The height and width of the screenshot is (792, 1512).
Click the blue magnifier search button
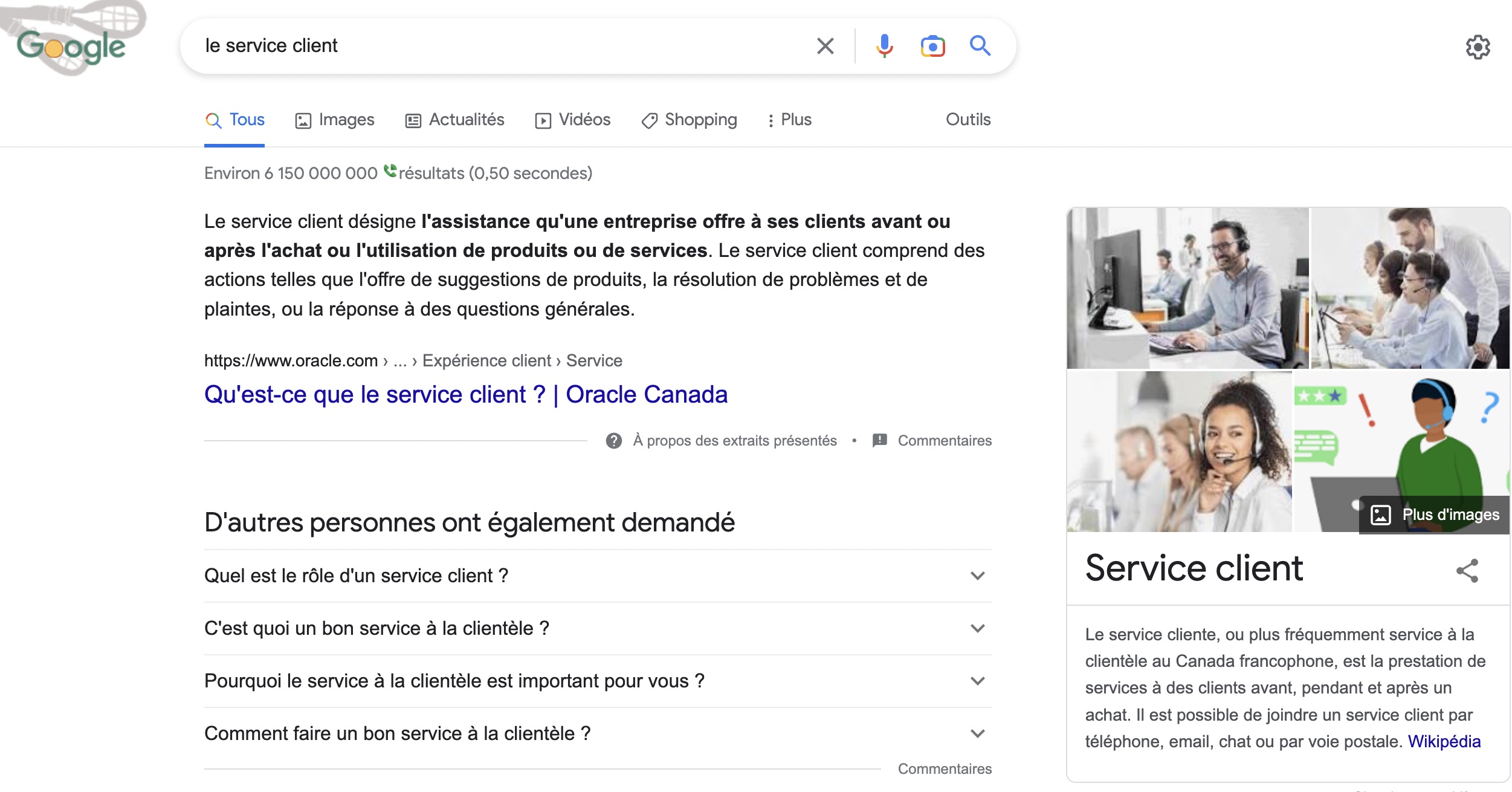(980, 46)
